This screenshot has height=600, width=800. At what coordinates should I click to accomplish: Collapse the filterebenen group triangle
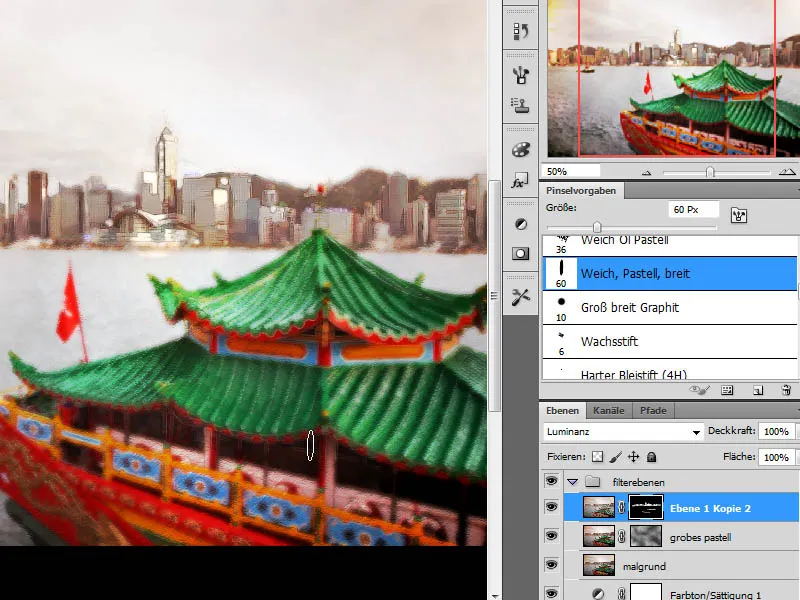point(572,482)
